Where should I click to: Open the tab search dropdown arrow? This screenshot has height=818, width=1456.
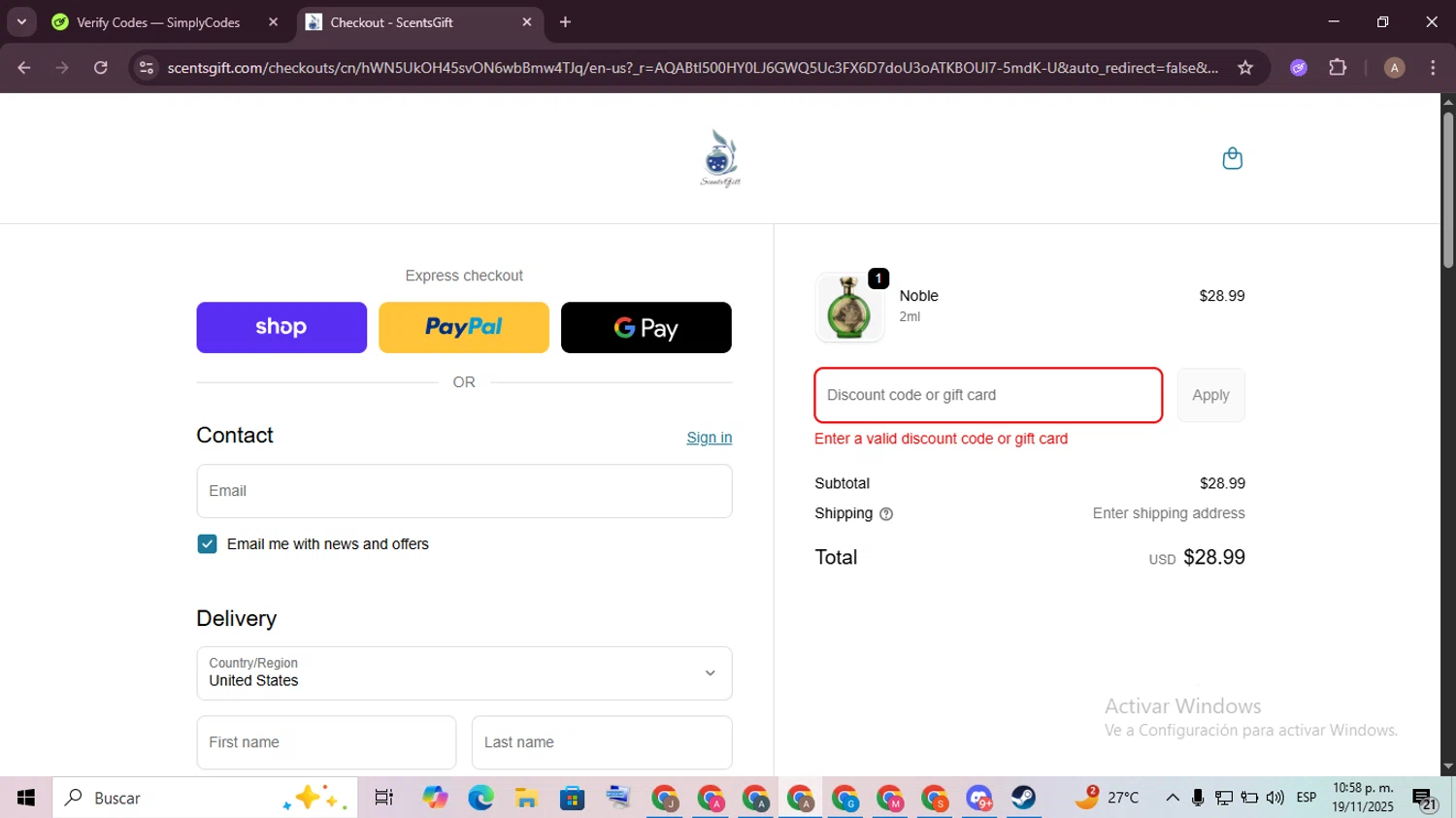21,22
